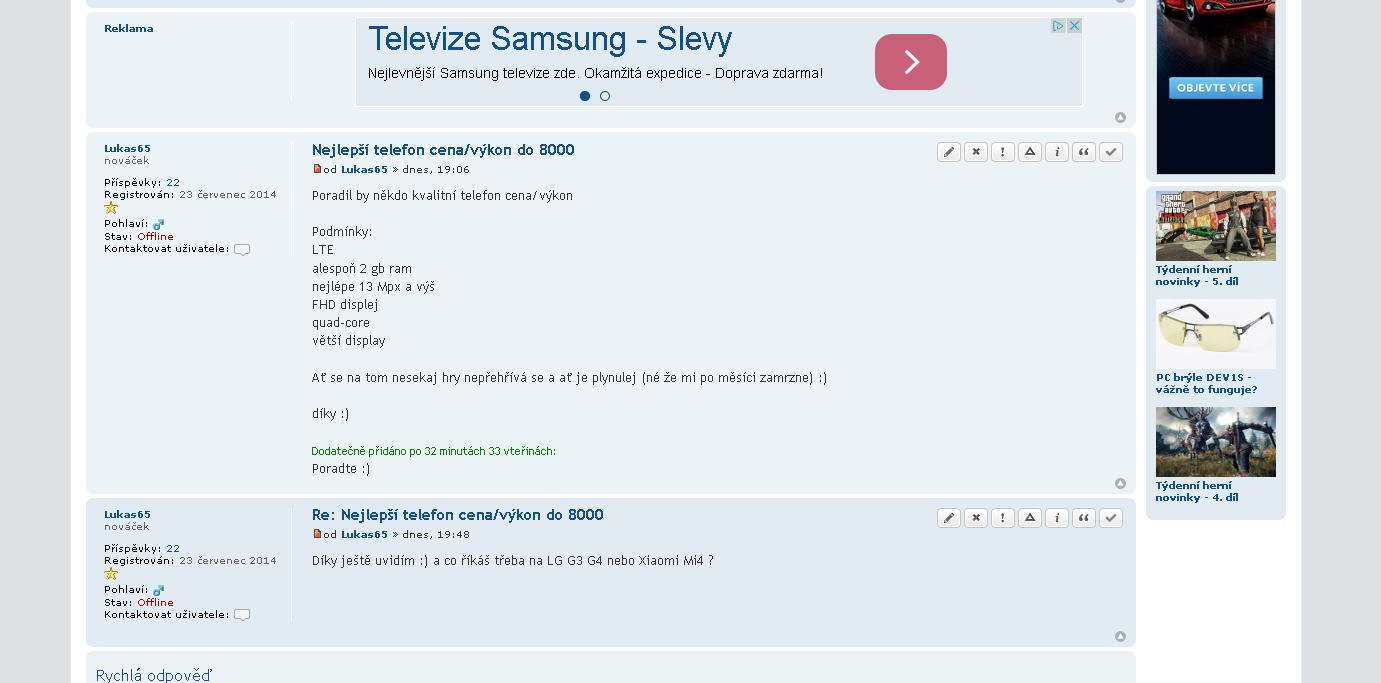Click the edit pencil icon on first post
The width and height of the screenshot is (1381, 683).
point(949,152)
